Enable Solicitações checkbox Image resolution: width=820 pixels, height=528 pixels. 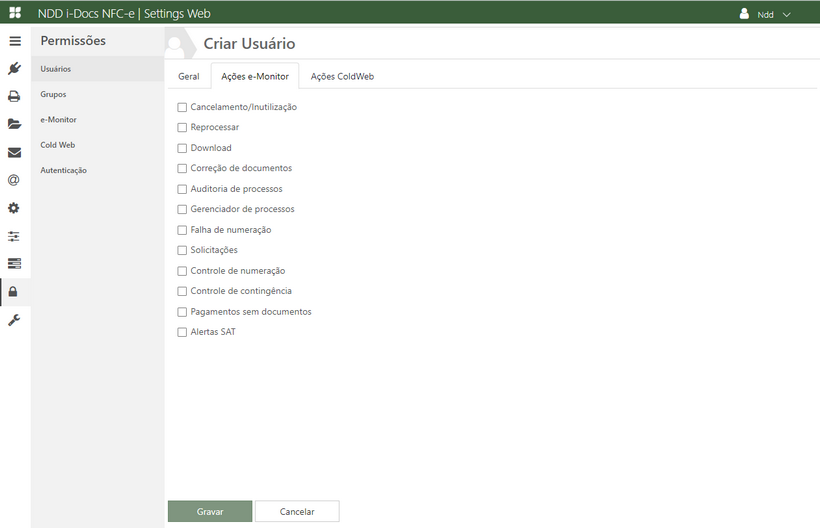tap(182, 250)
